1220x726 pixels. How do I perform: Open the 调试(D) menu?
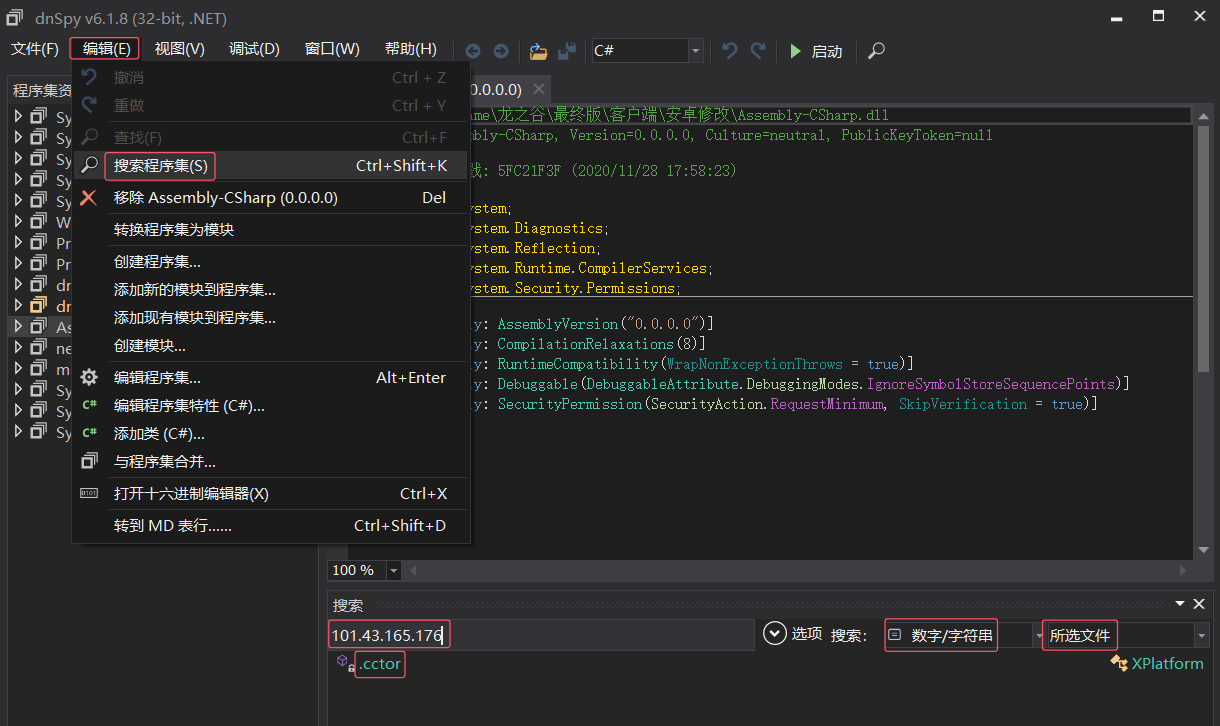[x=254, y=49]
